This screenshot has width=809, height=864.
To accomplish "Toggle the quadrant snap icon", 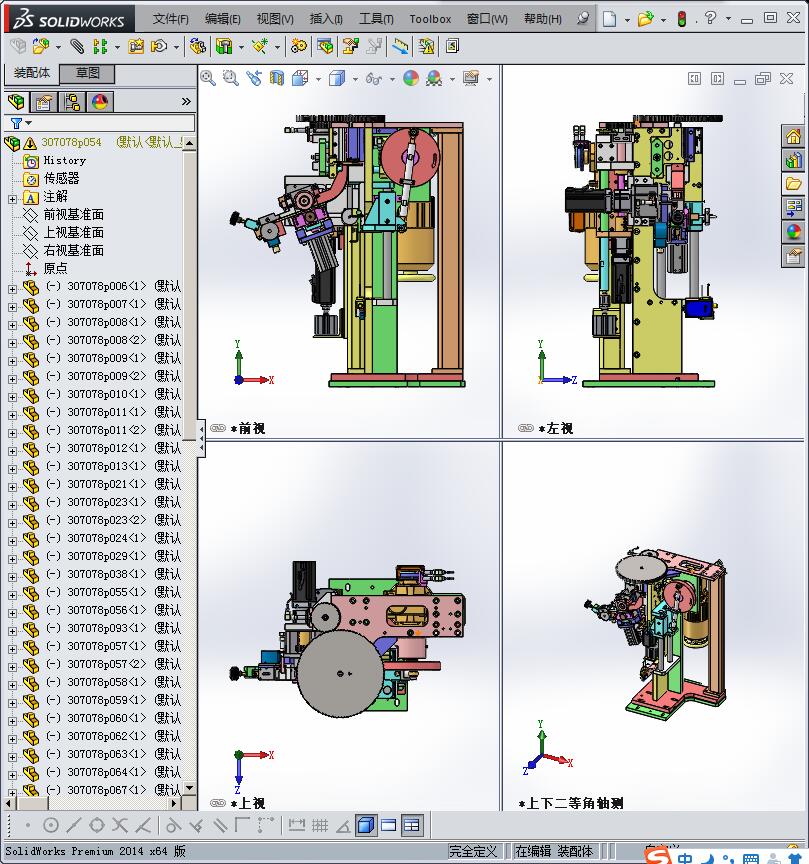I will click(x=96, y=825).
